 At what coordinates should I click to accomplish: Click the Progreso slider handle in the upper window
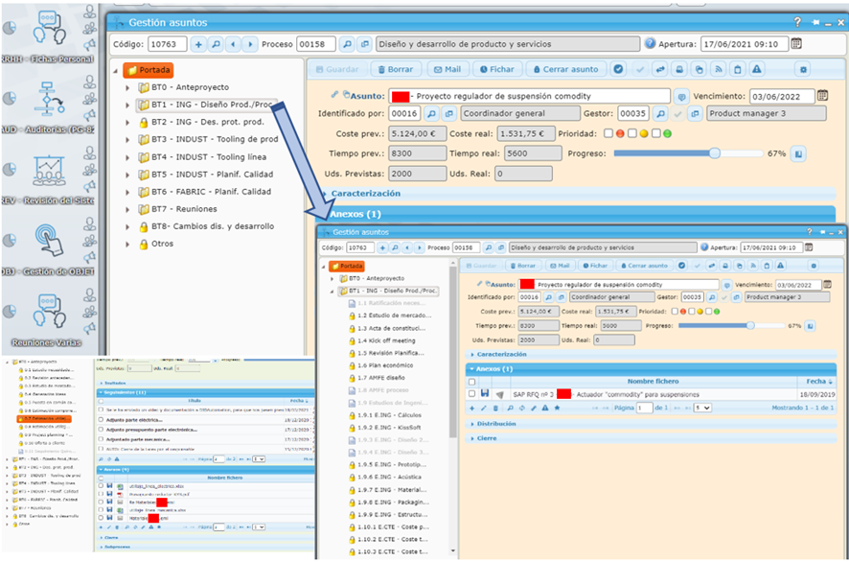tap(715, 154)
